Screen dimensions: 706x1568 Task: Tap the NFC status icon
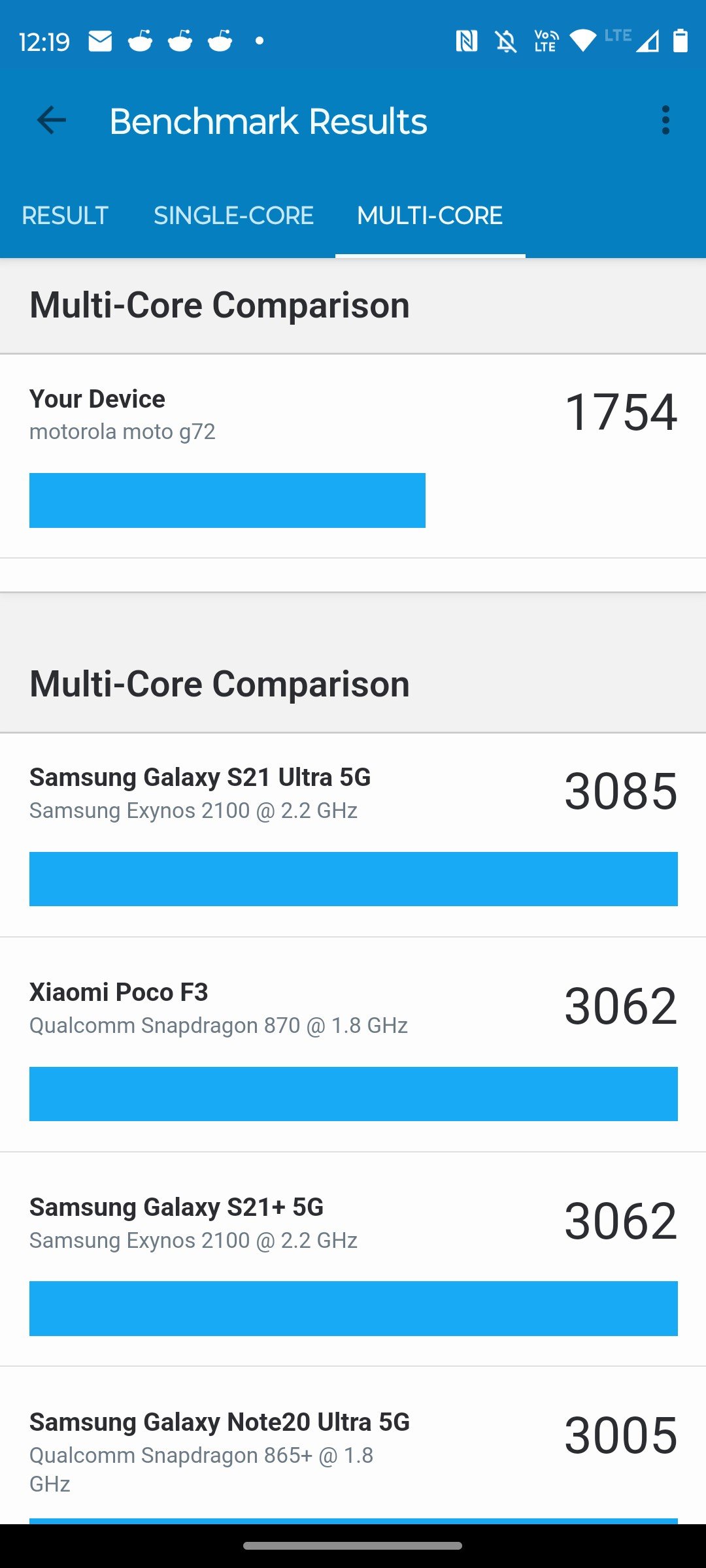(467, 41)
